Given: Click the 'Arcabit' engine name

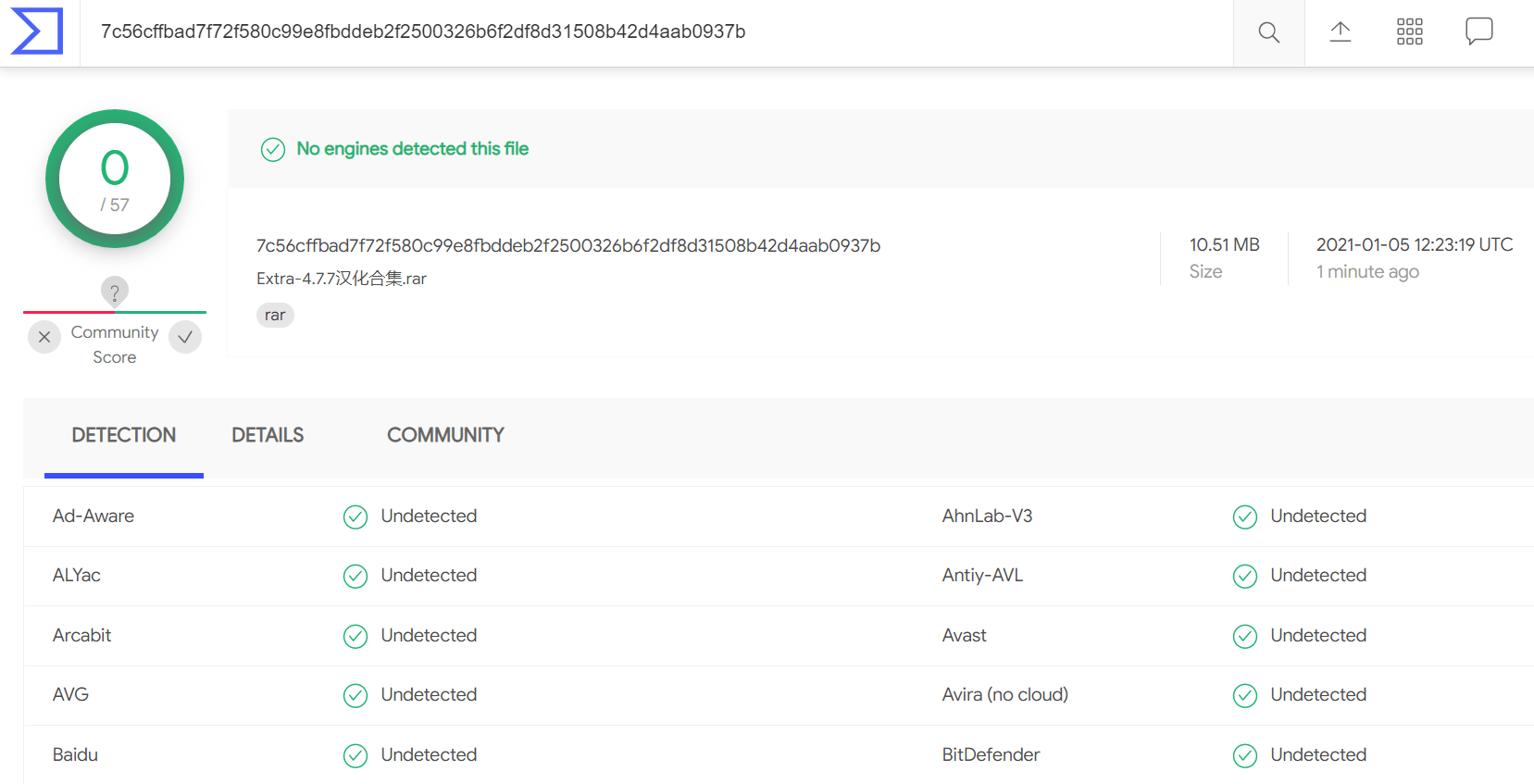Looking at the screenshot, I should 82,635.
